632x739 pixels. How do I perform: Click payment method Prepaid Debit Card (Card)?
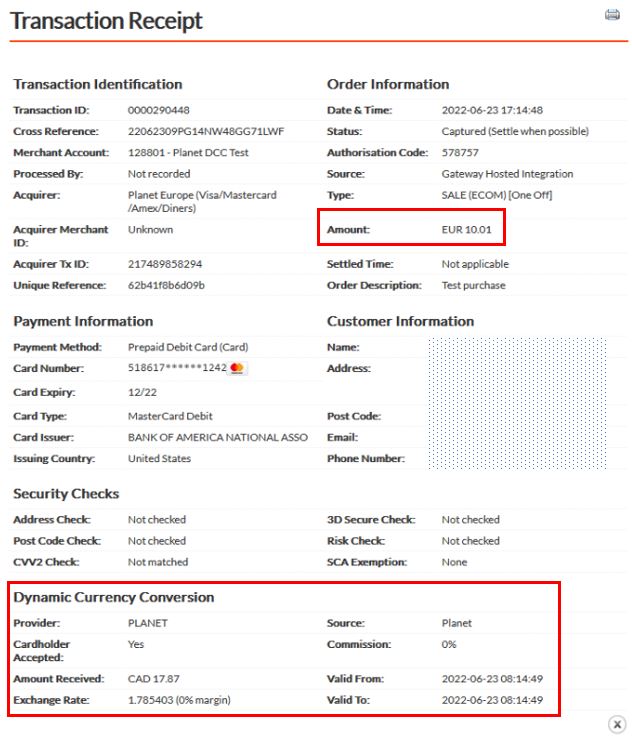click(x=188, y=347)
